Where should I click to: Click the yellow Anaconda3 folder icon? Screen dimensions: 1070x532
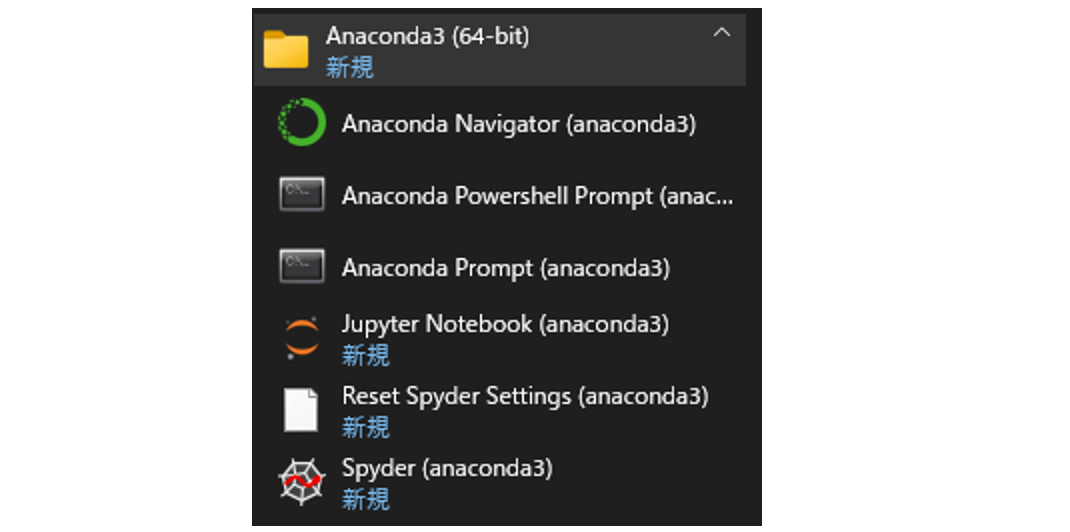286,49
